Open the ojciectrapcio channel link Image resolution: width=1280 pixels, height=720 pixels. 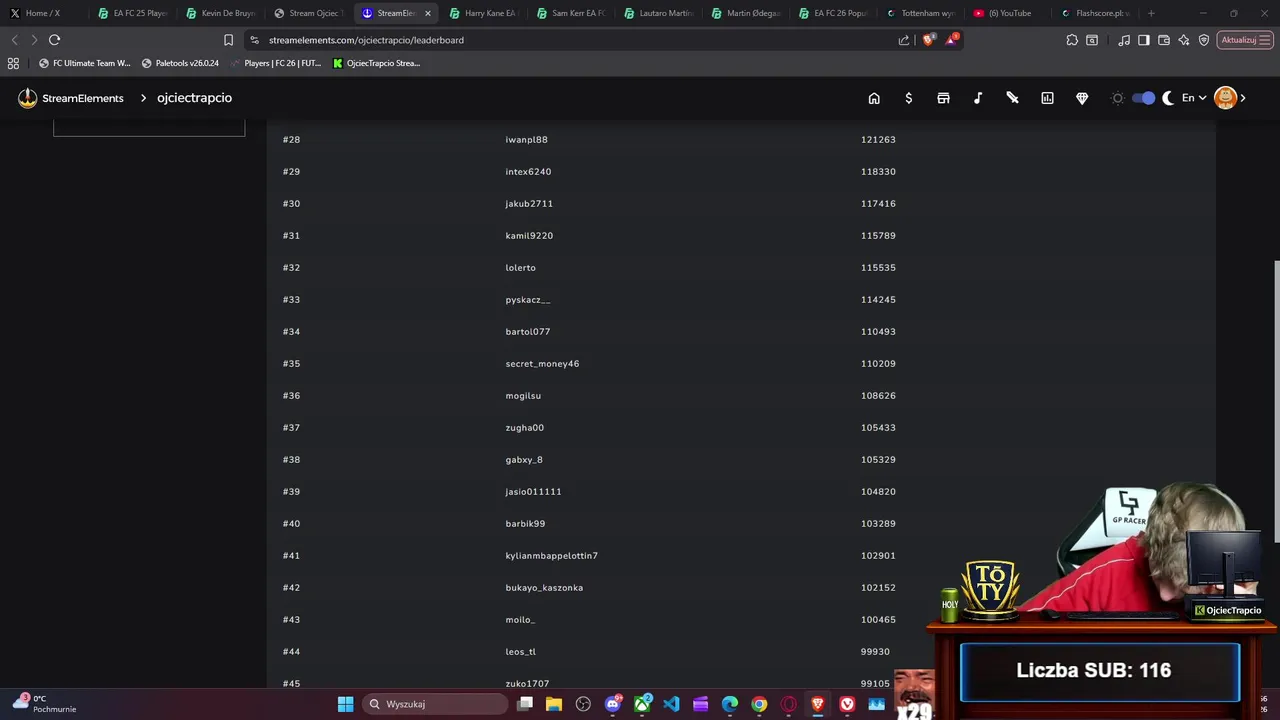point(194,98)
